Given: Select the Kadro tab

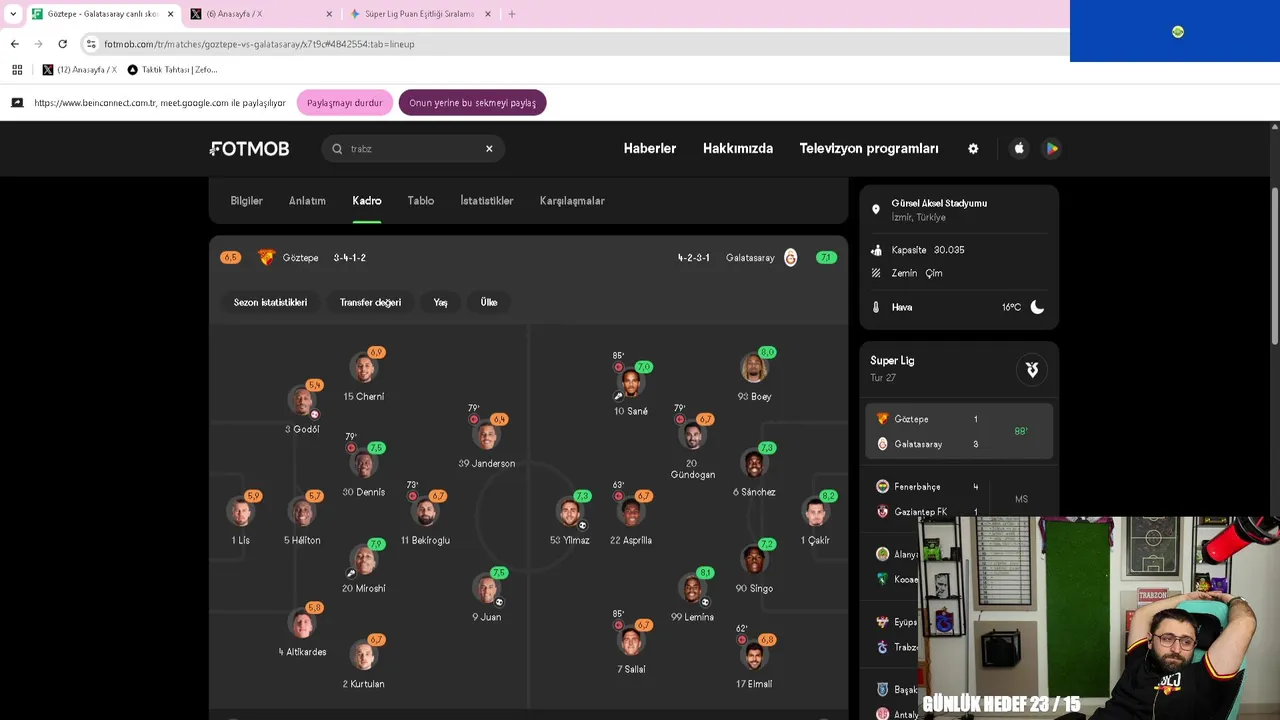Looking at the screenshot, I should click(367, 201).
